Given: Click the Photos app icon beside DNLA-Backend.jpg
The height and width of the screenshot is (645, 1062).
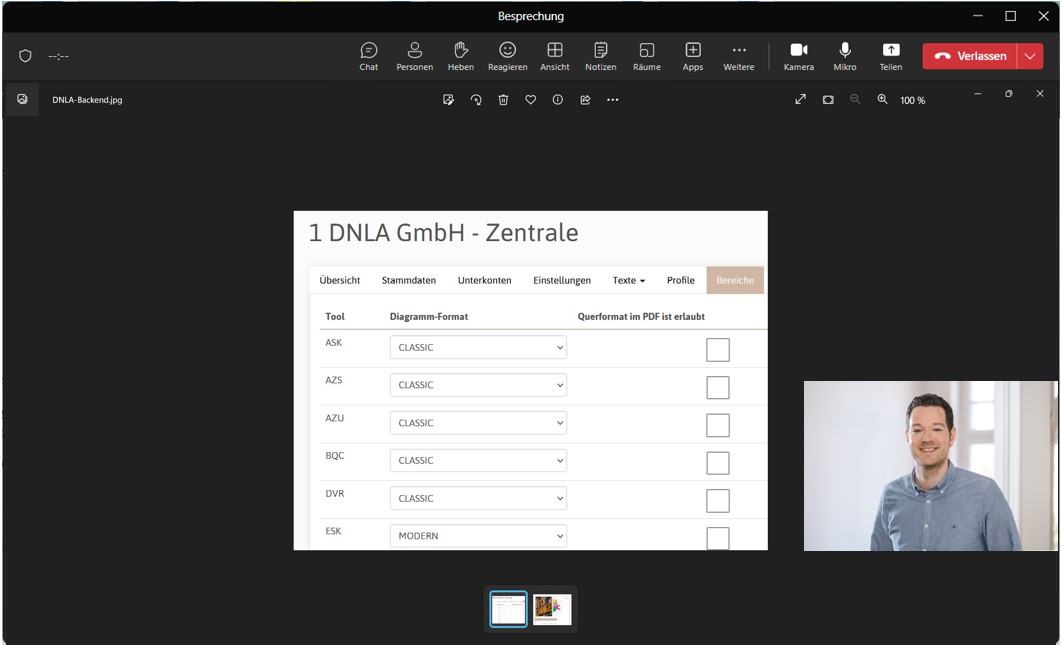Looking at the screenshot, I should (x=22, y=99).
